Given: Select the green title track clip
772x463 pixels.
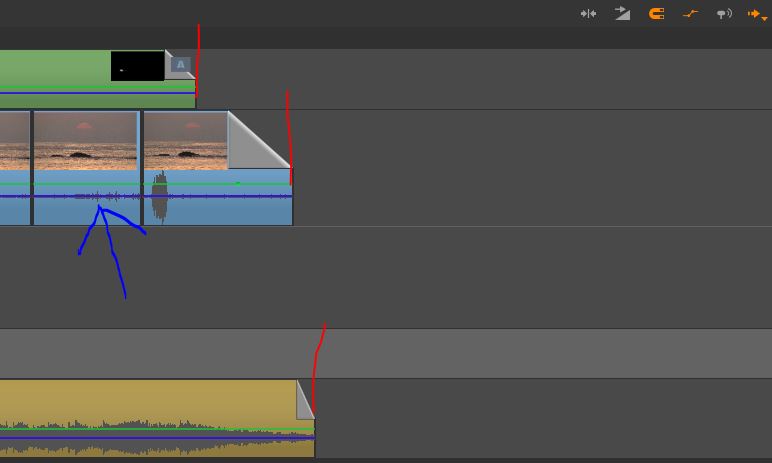Looking at the screenshot, I should (97, 79).
